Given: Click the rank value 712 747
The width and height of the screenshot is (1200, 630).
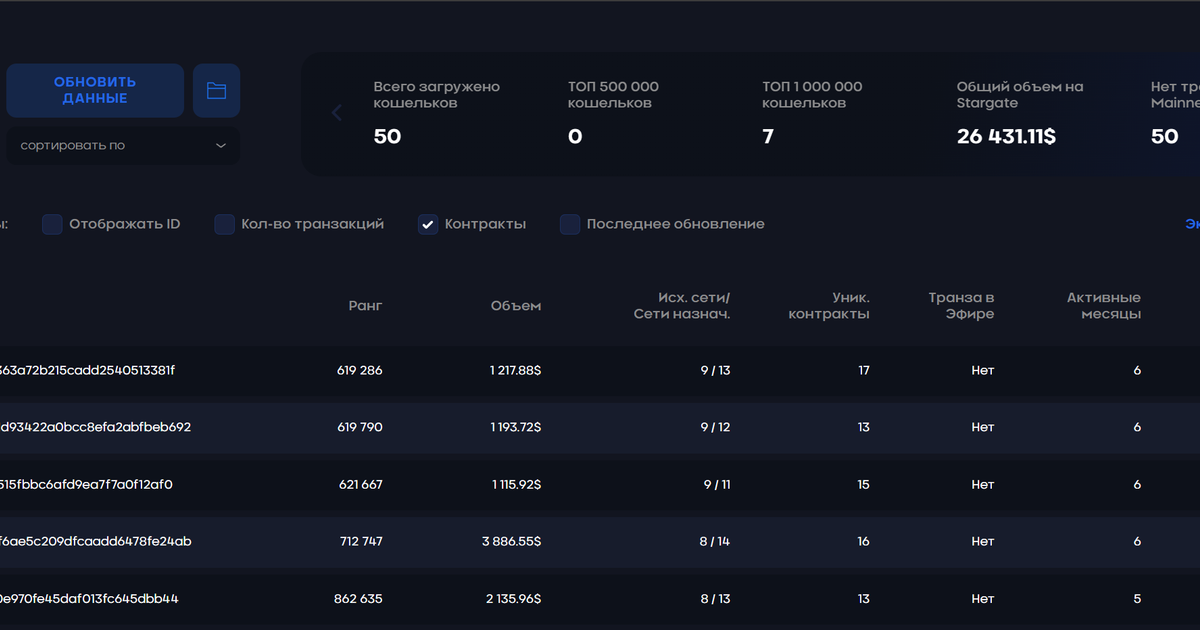Looking at the screenshot, I should [361, 542].
